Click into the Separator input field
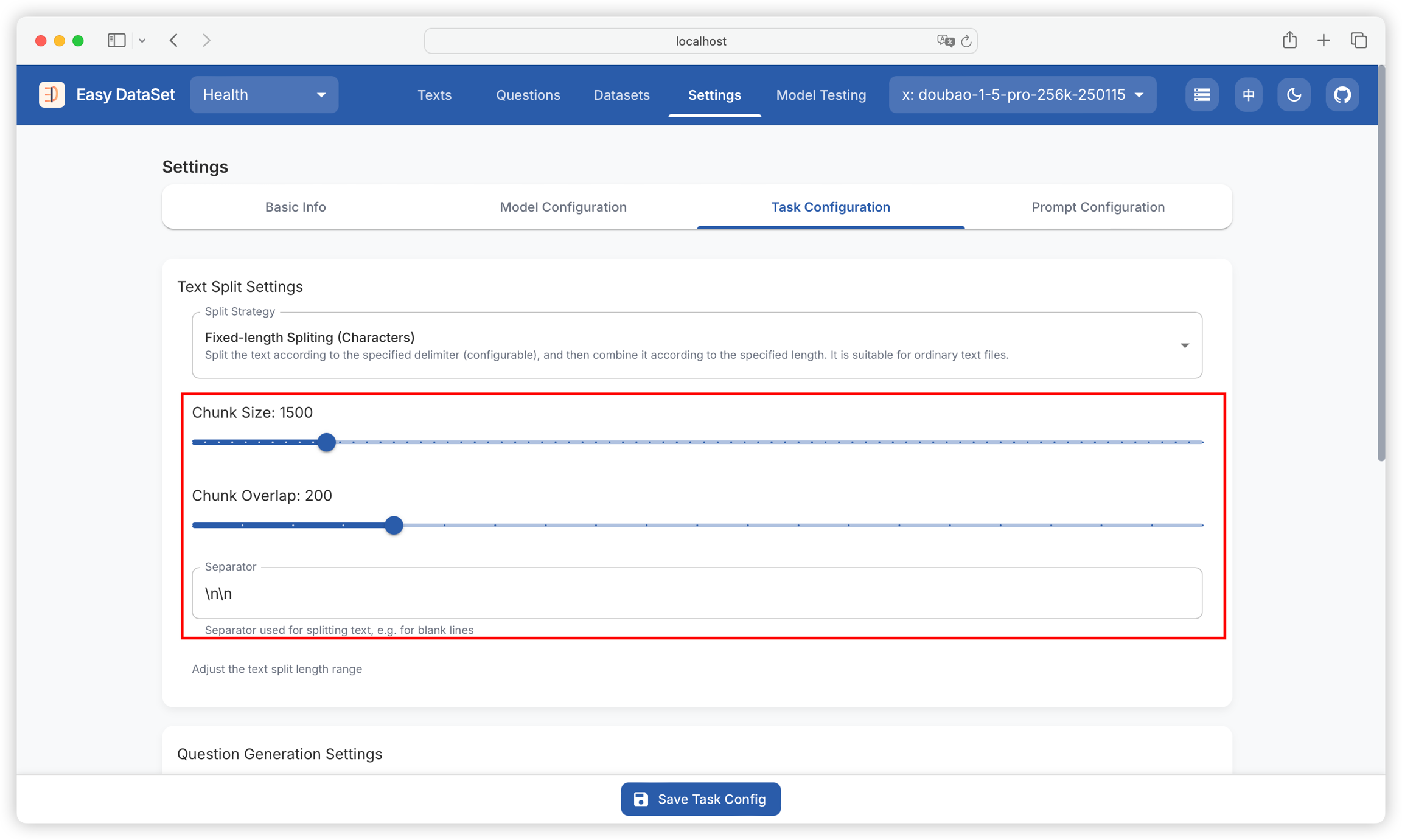 pos(696,593)
